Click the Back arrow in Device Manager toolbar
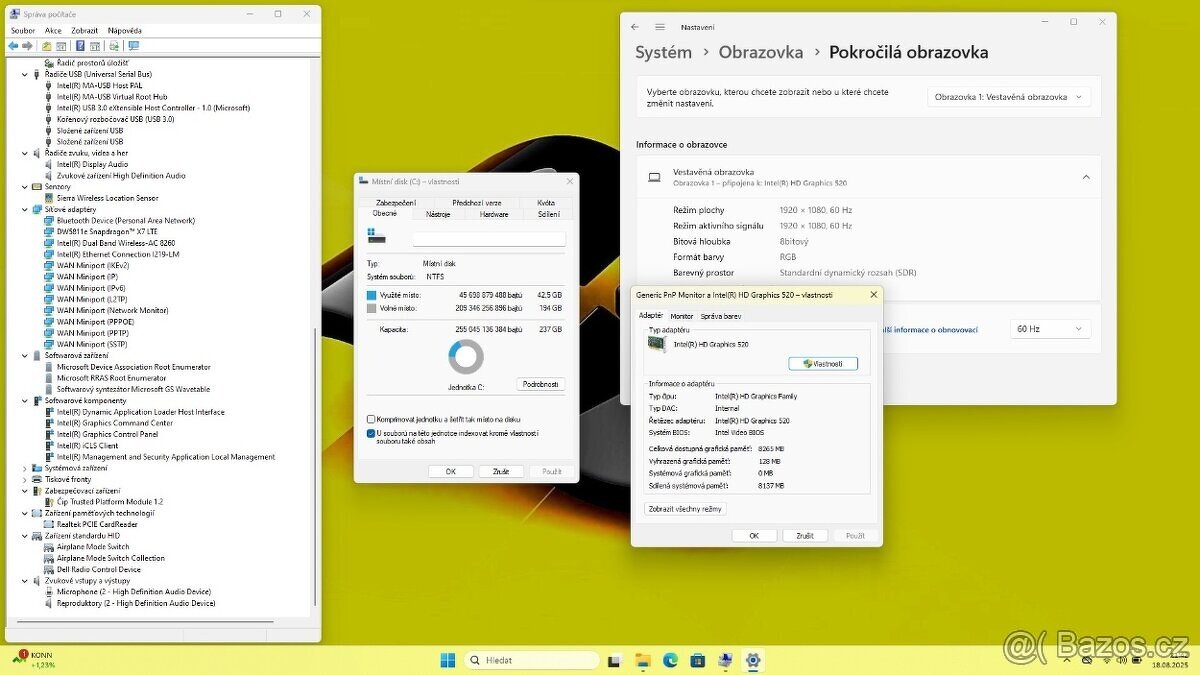The image size is (1200, 675). click(13, 44)
